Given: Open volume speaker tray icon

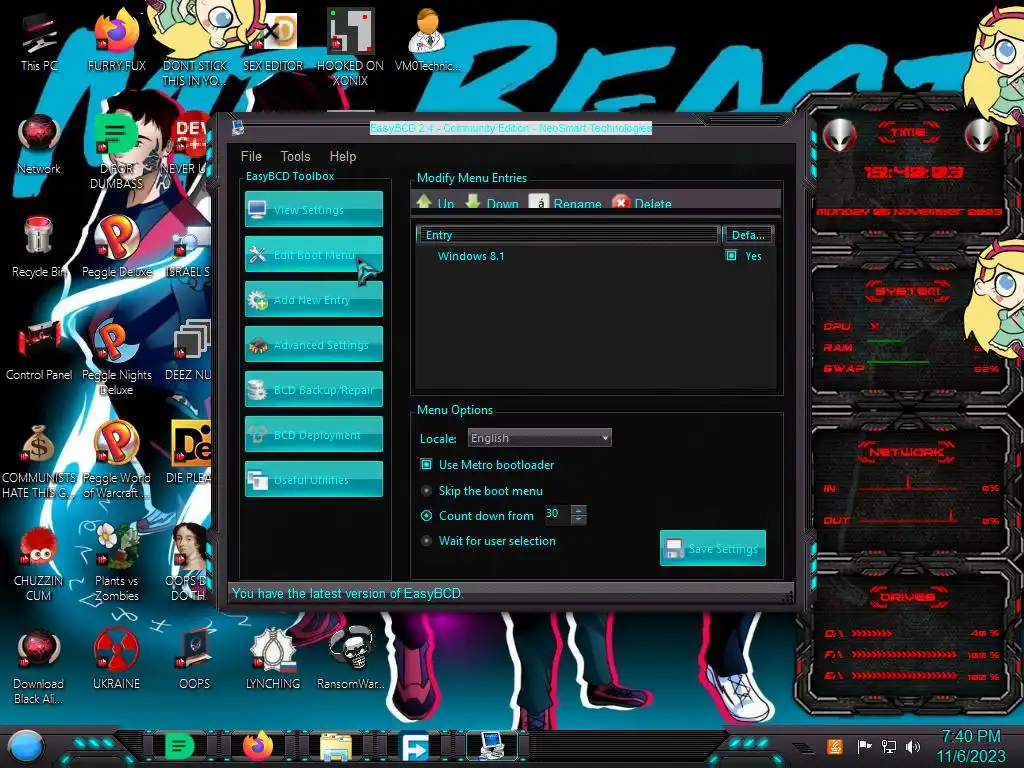Looking at the screenshot, I should [x=913, y=746].
